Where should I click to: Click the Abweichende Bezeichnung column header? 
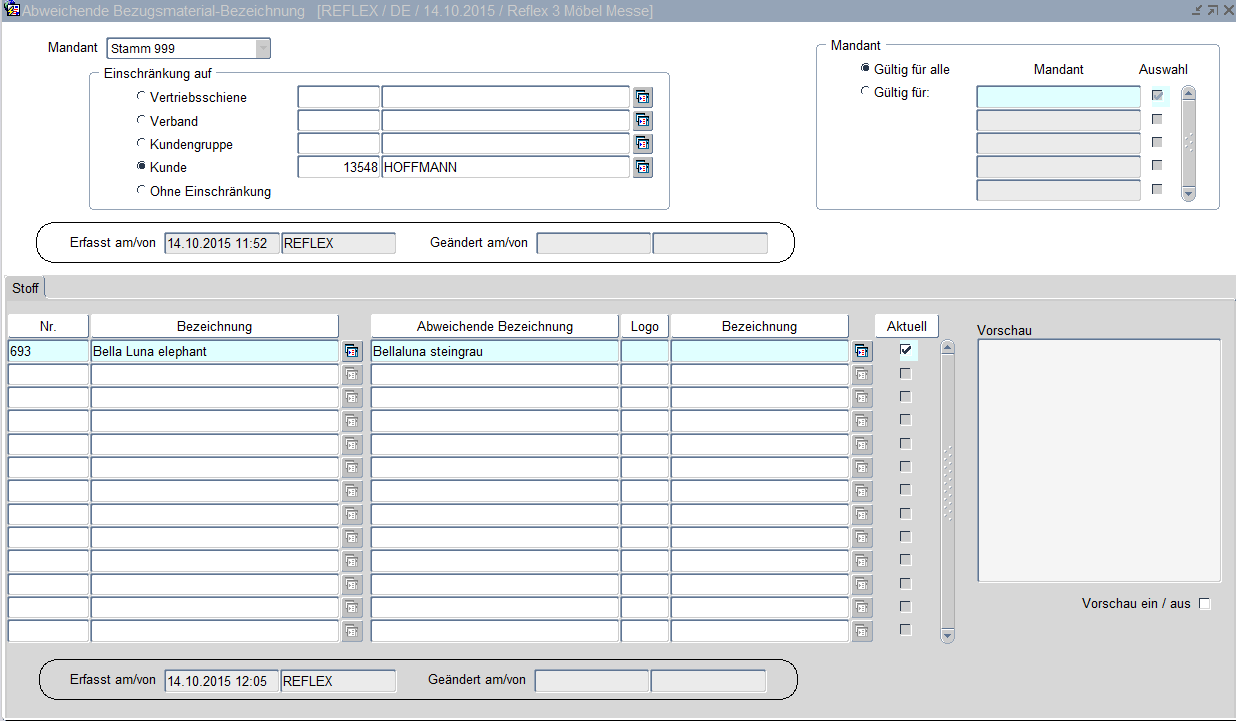click(494, 326)
